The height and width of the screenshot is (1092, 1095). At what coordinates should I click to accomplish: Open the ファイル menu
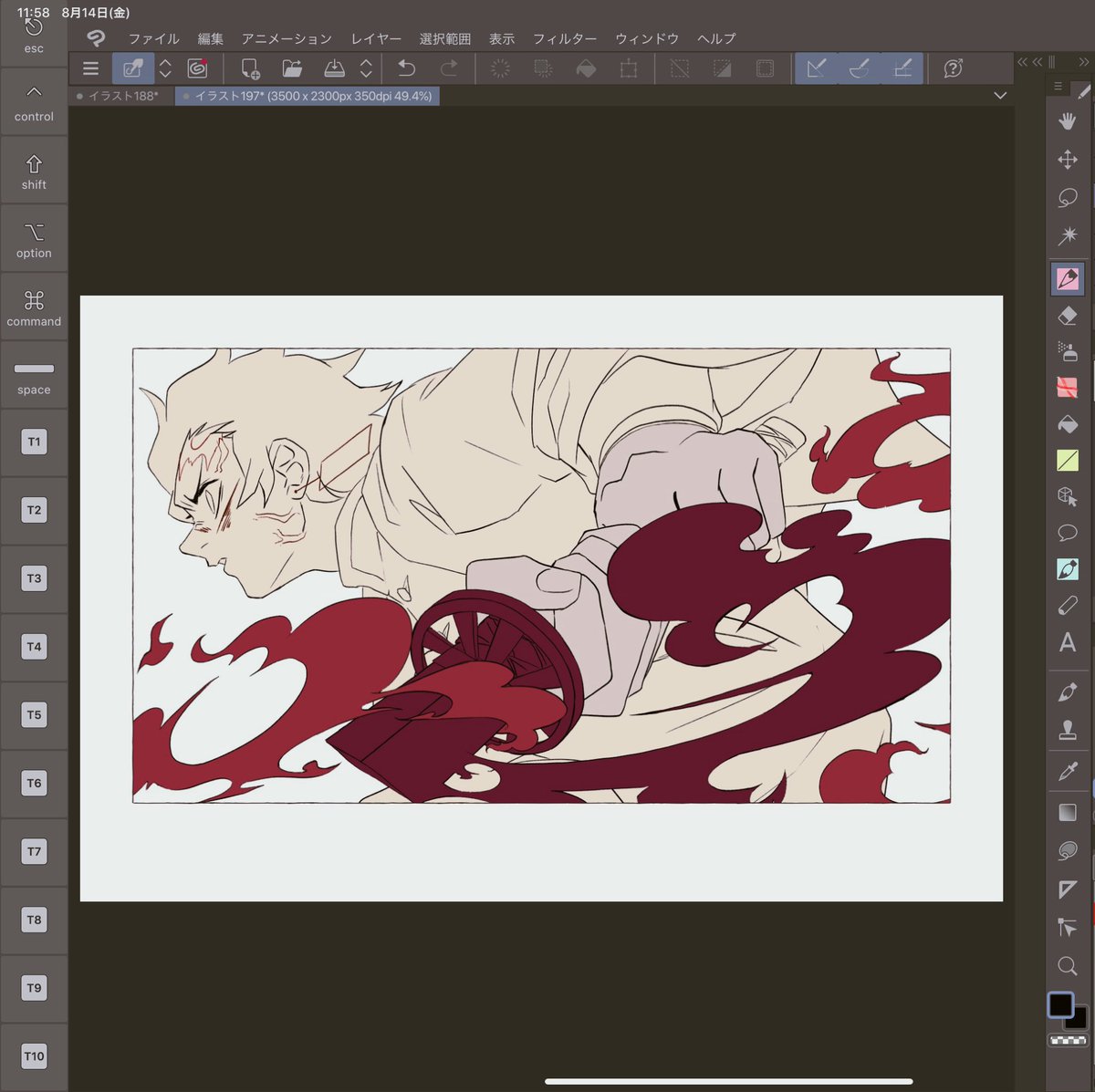pyautogui.click(x=153, y=38)
